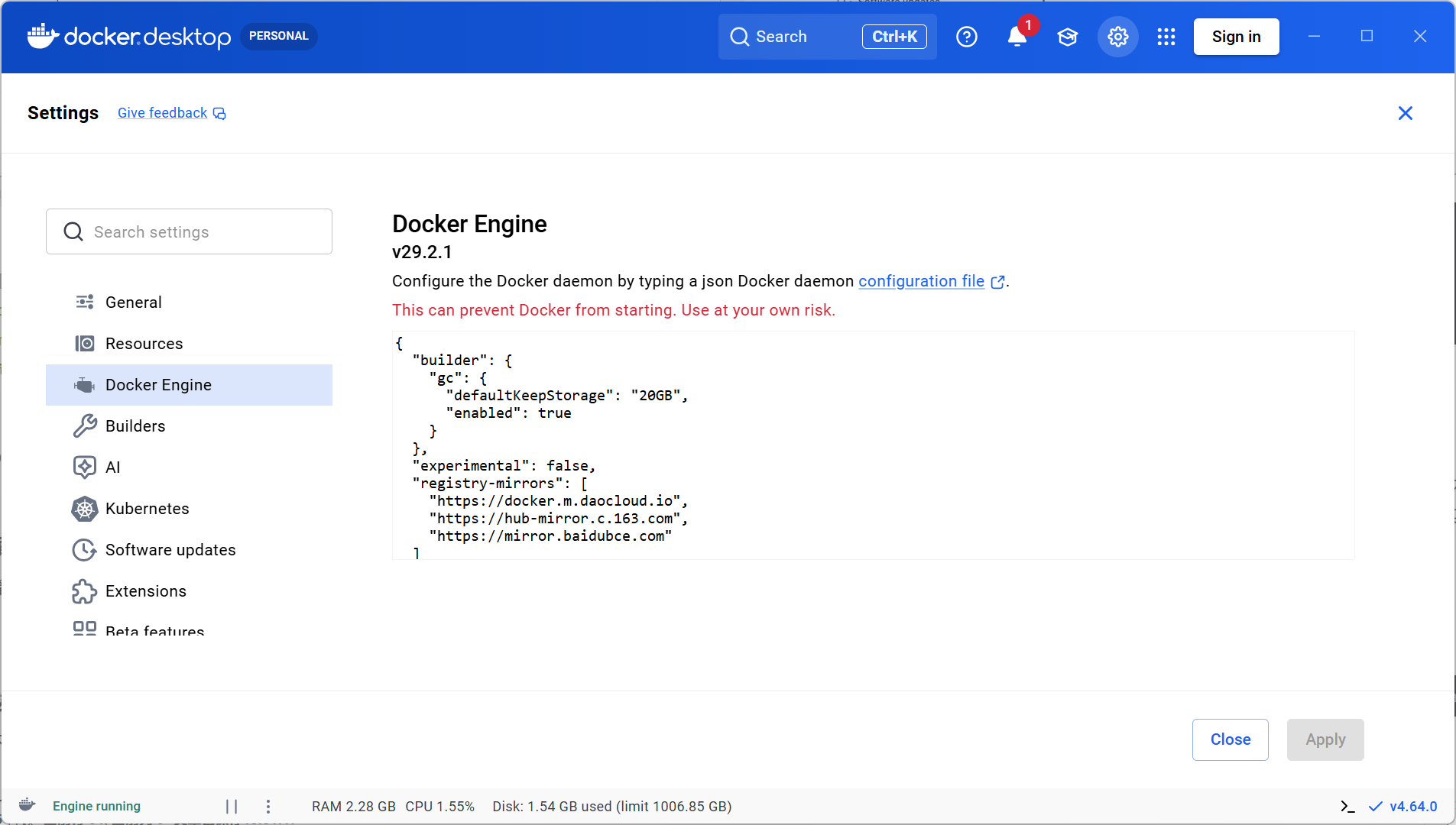Click the PERSONAL plan badge
1456x825 pixels.
[278, 36]
